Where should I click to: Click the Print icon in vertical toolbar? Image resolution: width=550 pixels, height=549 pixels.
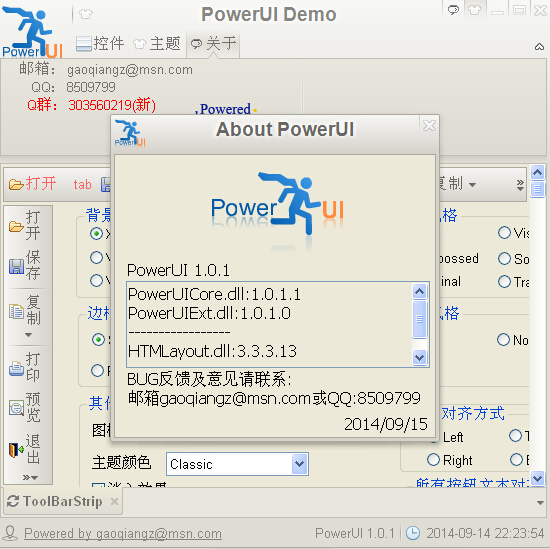[x=16, y=368]
